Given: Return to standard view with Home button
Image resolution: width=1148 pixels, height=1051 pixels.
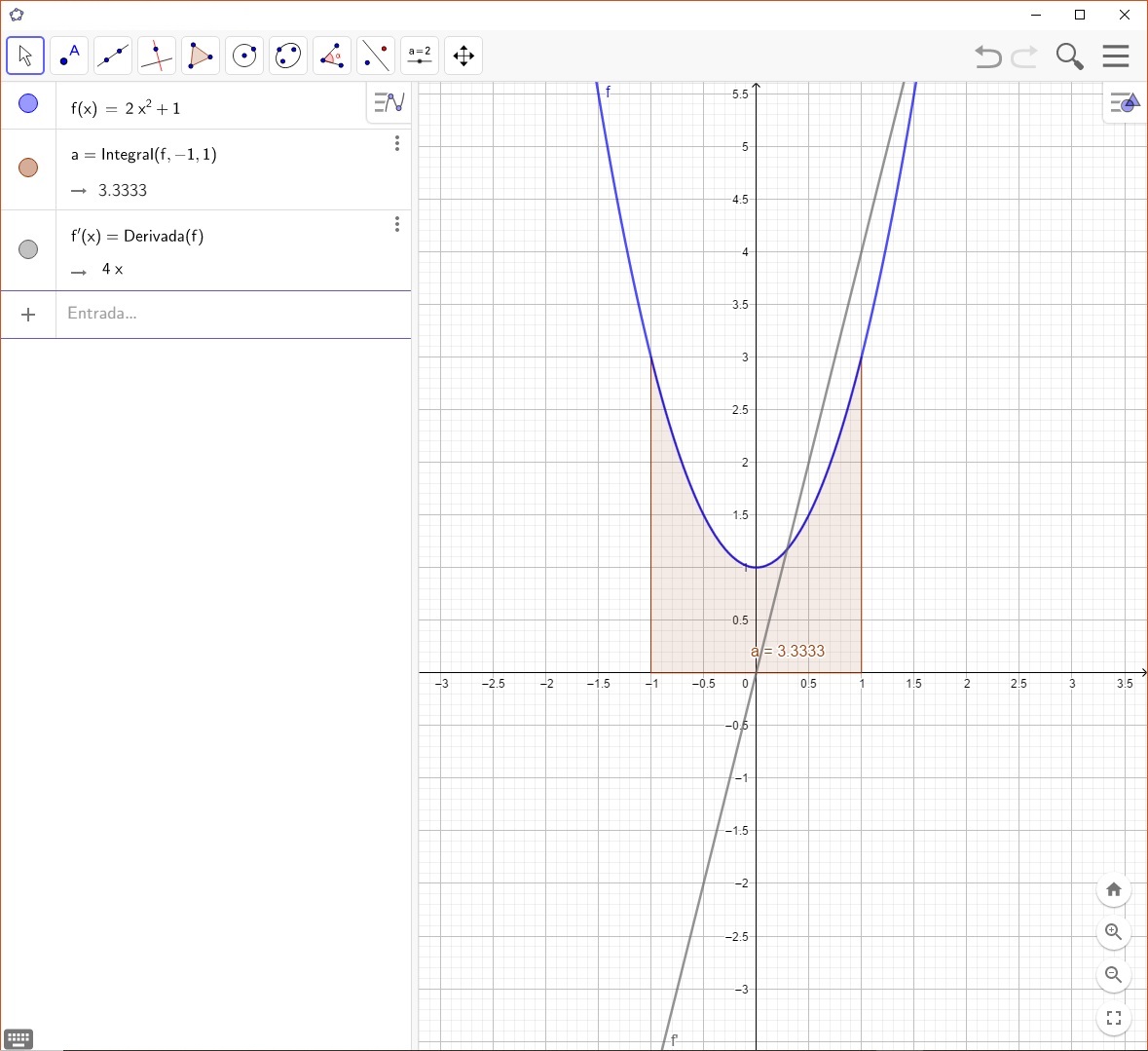Looking at the screenshot, I should point(1114,889).
